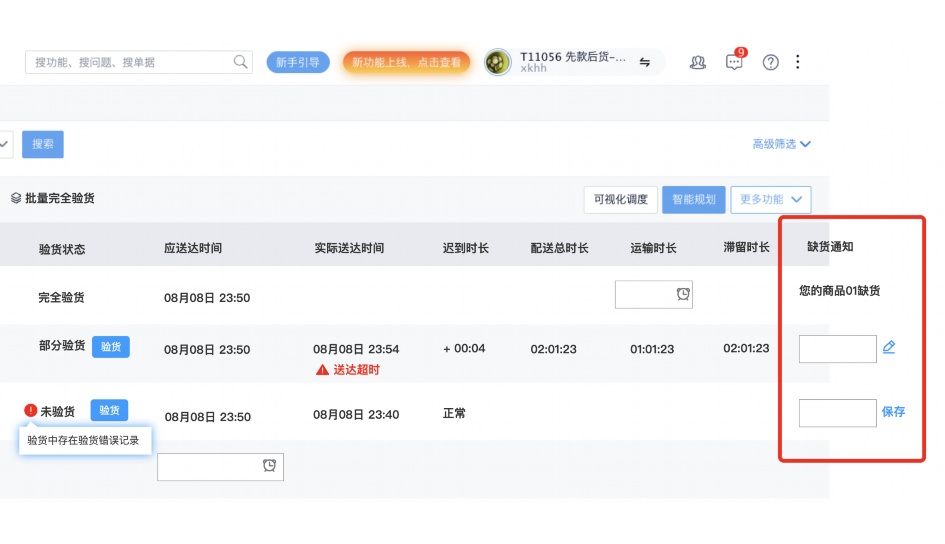Image resolution: width=945 pixels, height=544 pixels.
Task: Click 验货 button in 部分验货 row
Action: click(x=111, y=346)
